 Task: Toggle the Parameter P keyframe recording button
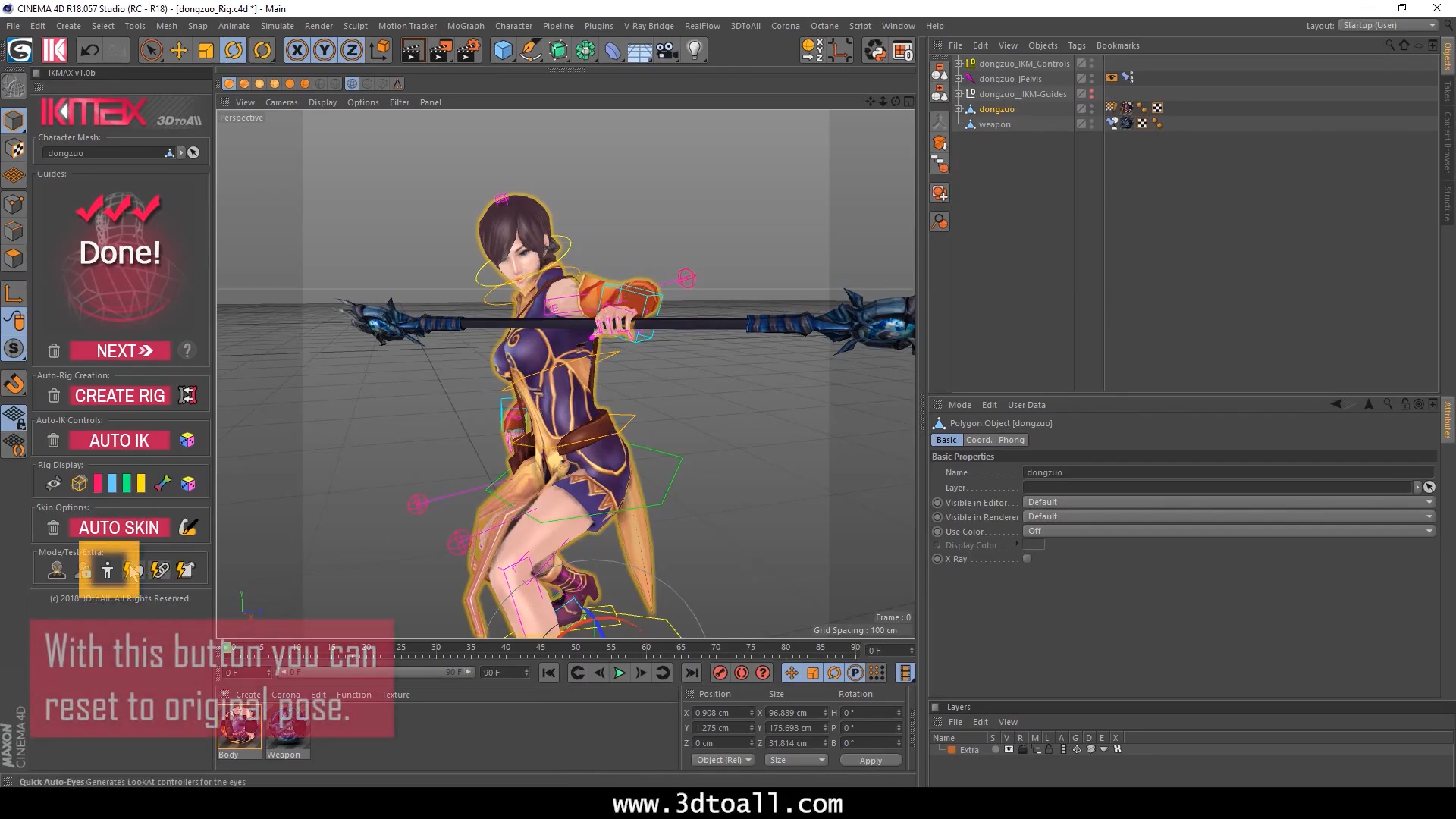(x=855, y=673)
